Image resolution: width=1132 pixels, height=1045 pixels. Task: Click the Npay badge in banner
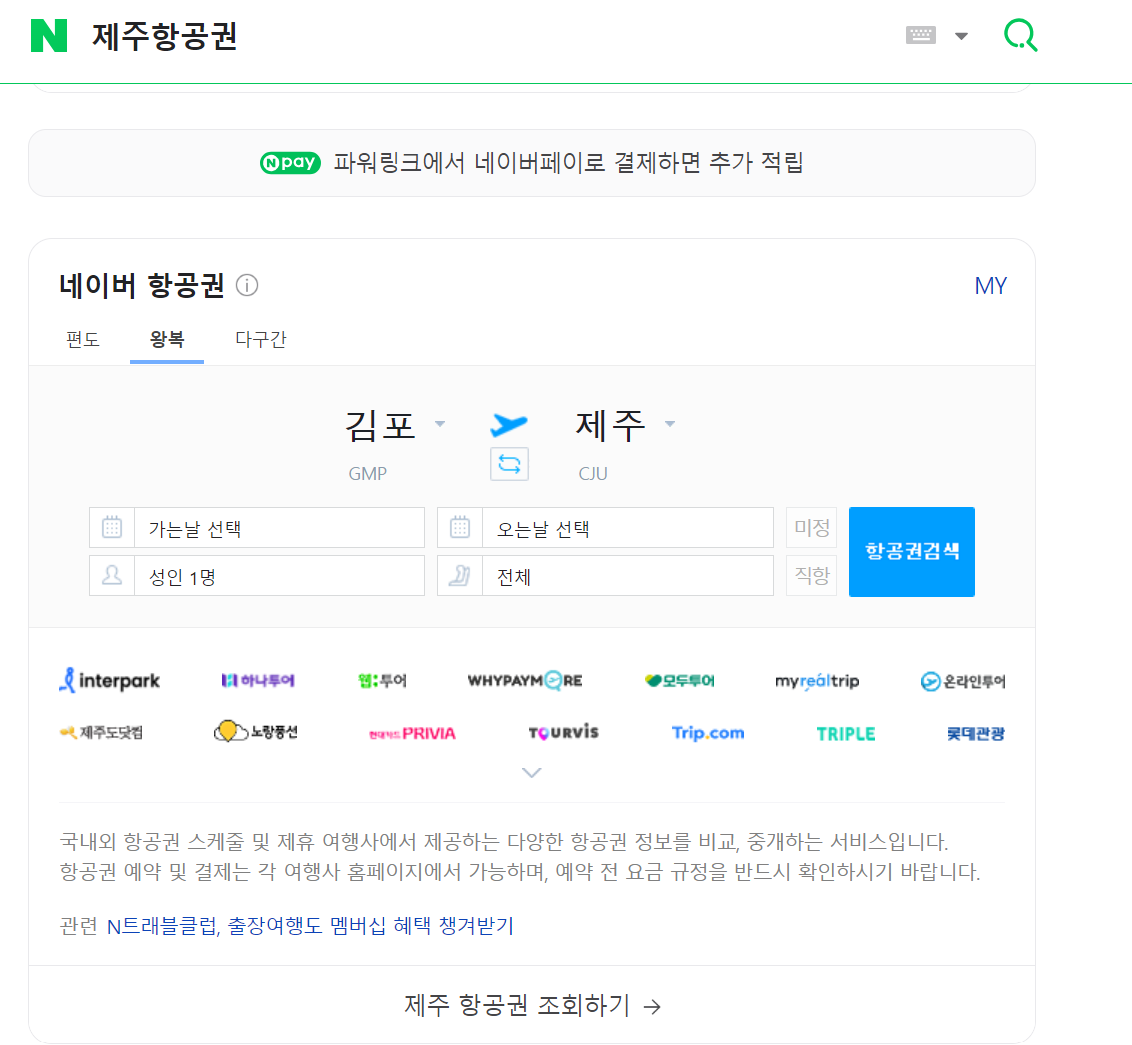(x=289, y=162)
